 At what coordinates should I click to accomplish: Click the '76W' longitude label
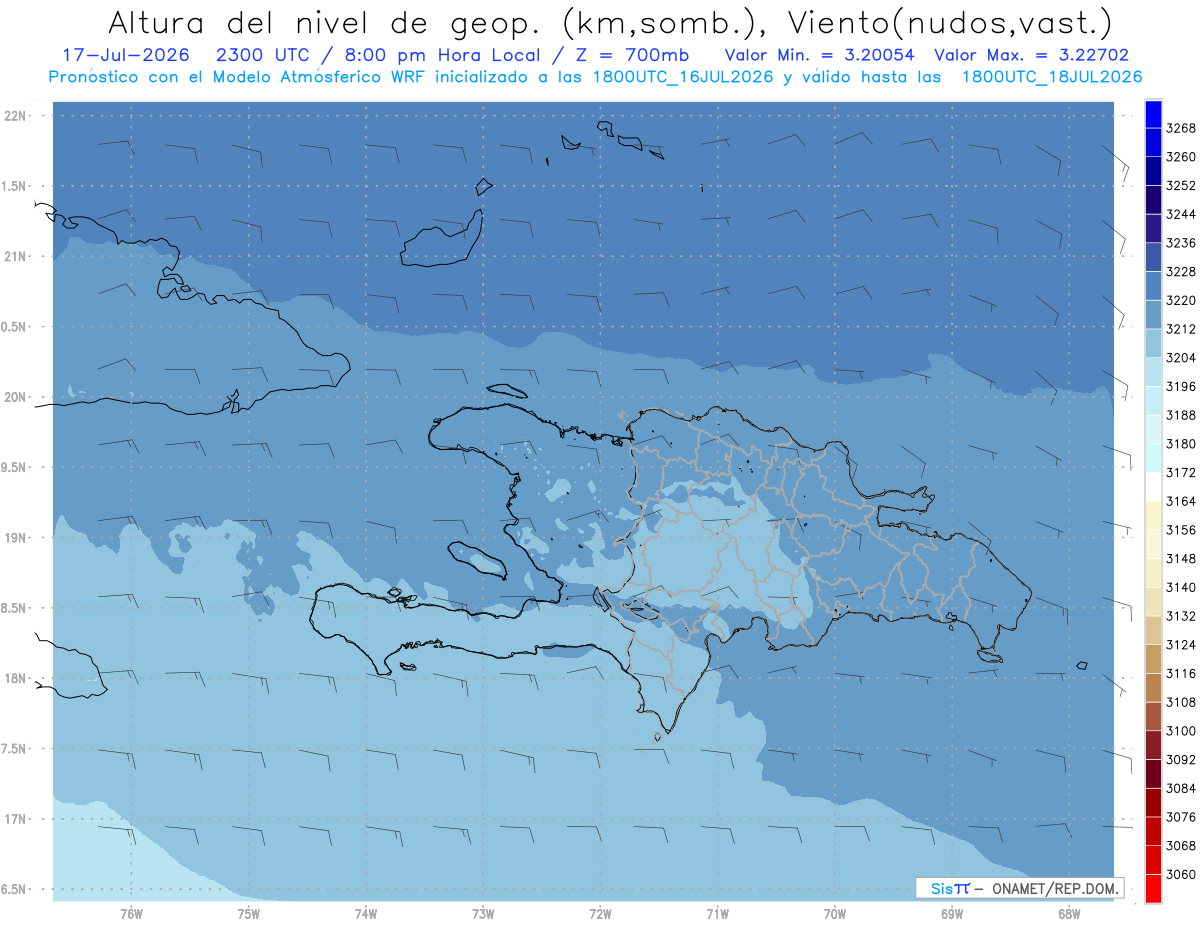point(130,913)
